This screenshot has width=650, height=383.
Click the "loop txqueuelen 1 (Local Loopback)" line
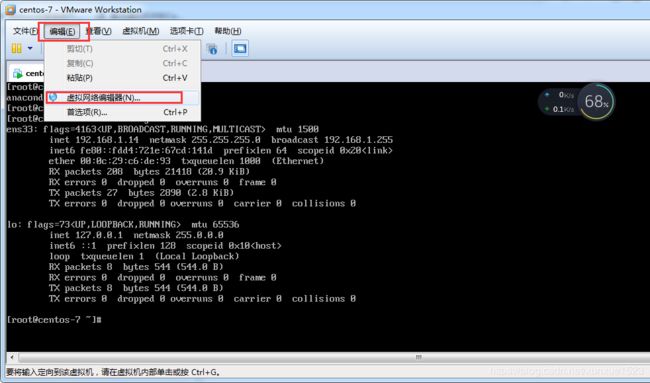(x=144, y=256)
